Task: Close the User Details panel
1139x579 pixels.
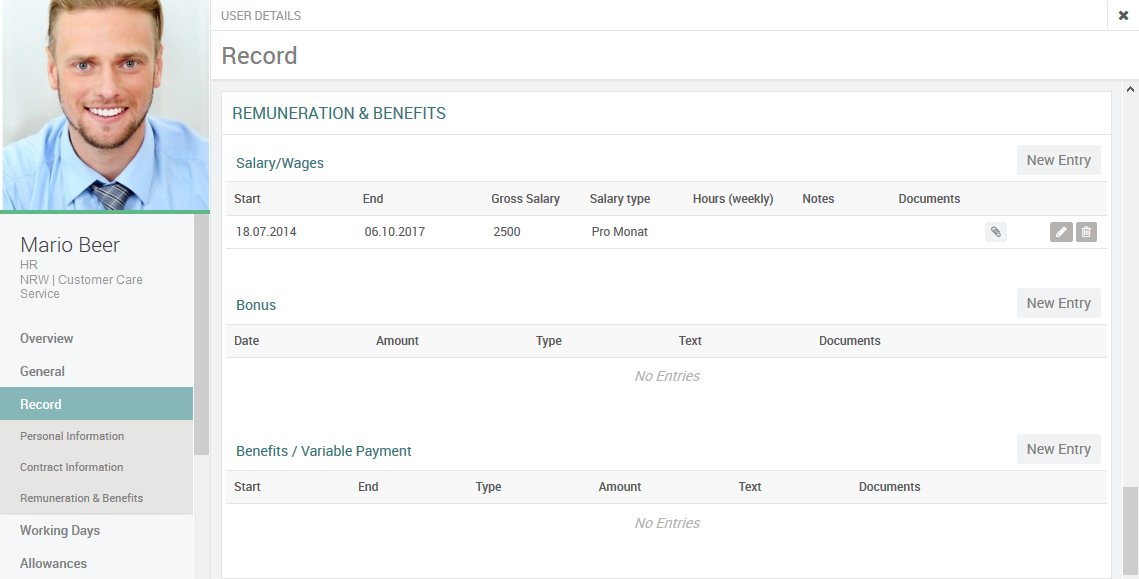Action: (1123, 15)
